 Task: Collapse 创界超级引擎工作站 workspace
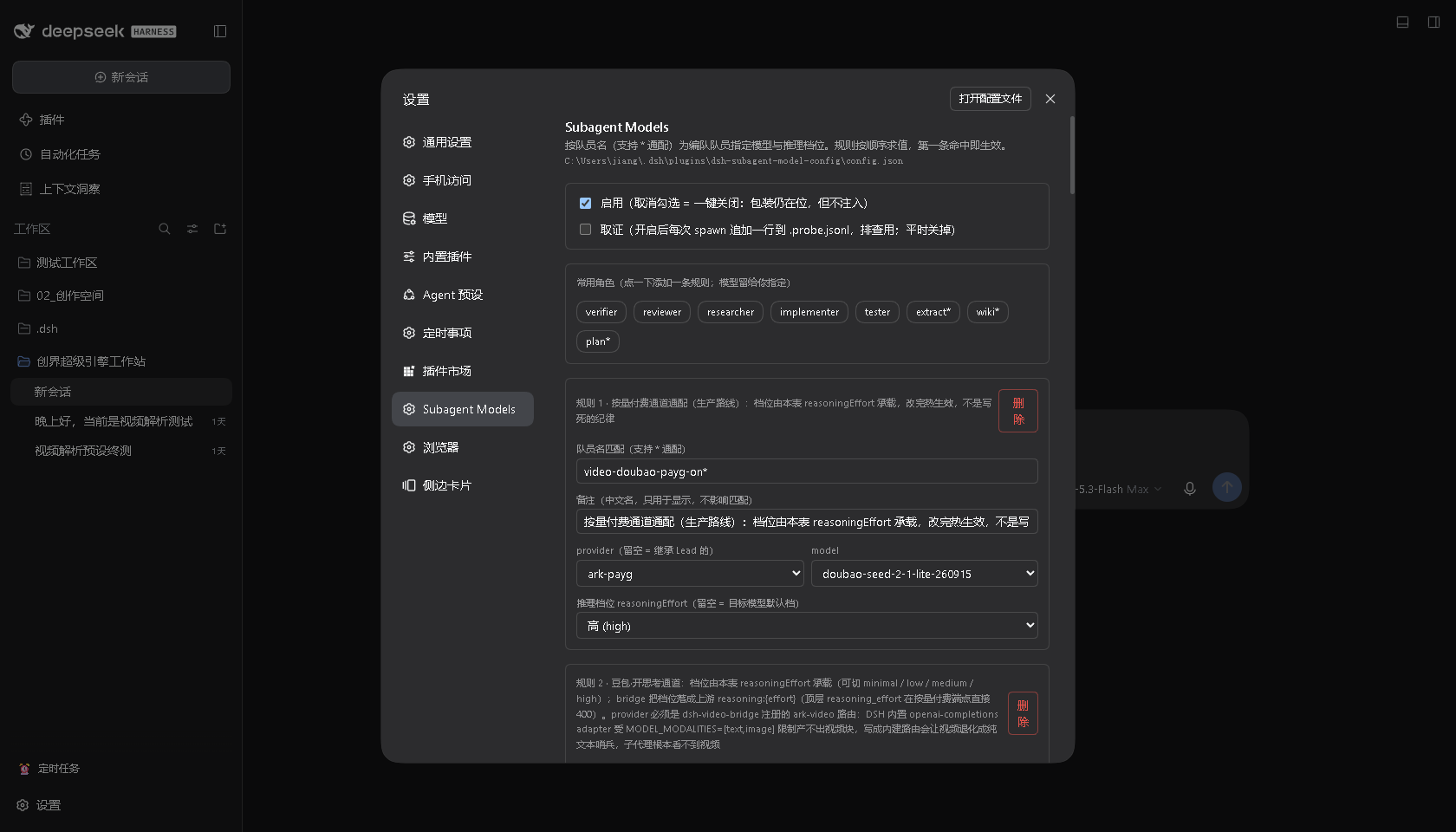pyautogui.click(x=121, y=361)
